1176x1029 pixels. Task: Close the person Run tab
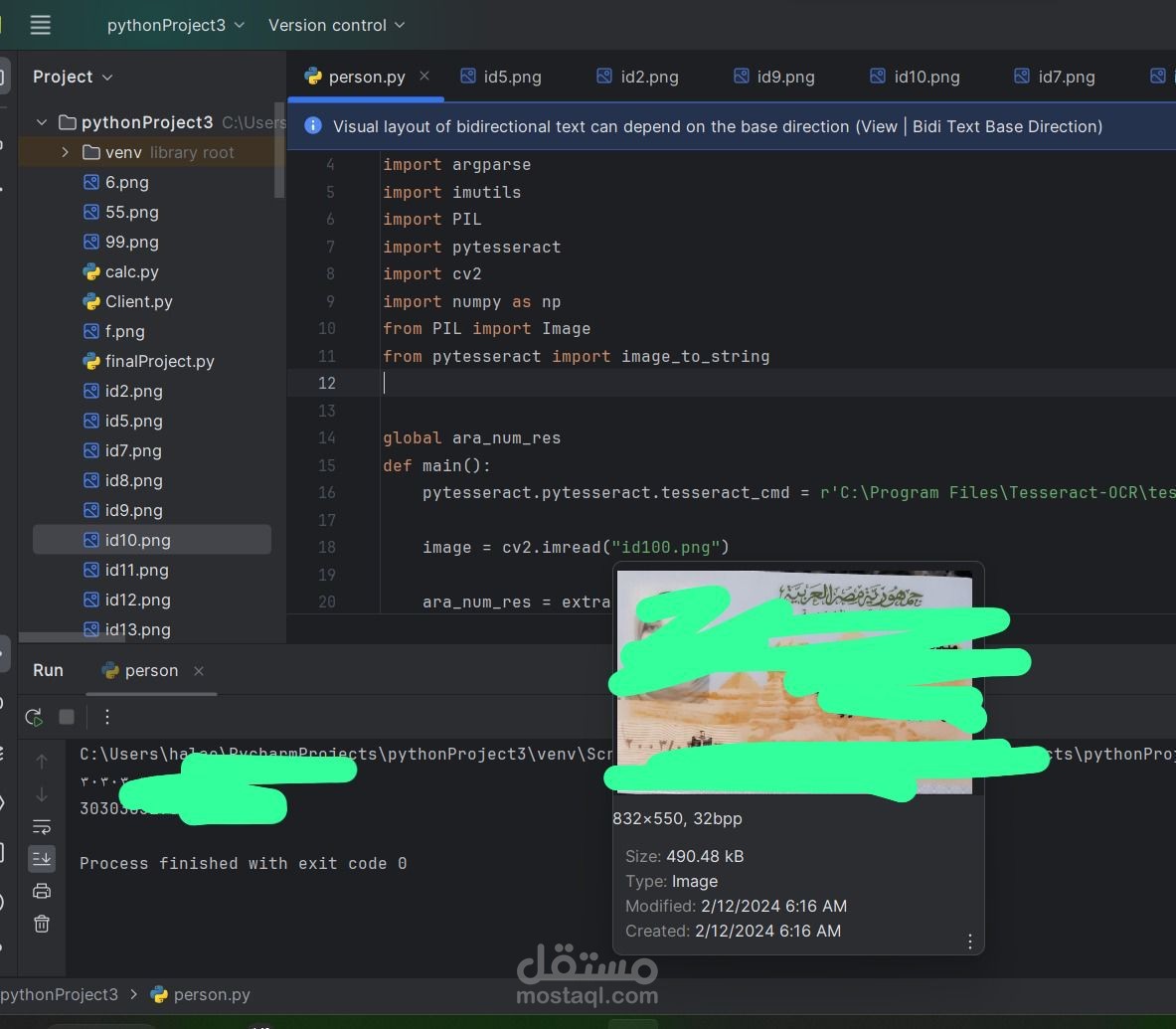point(198,671)
